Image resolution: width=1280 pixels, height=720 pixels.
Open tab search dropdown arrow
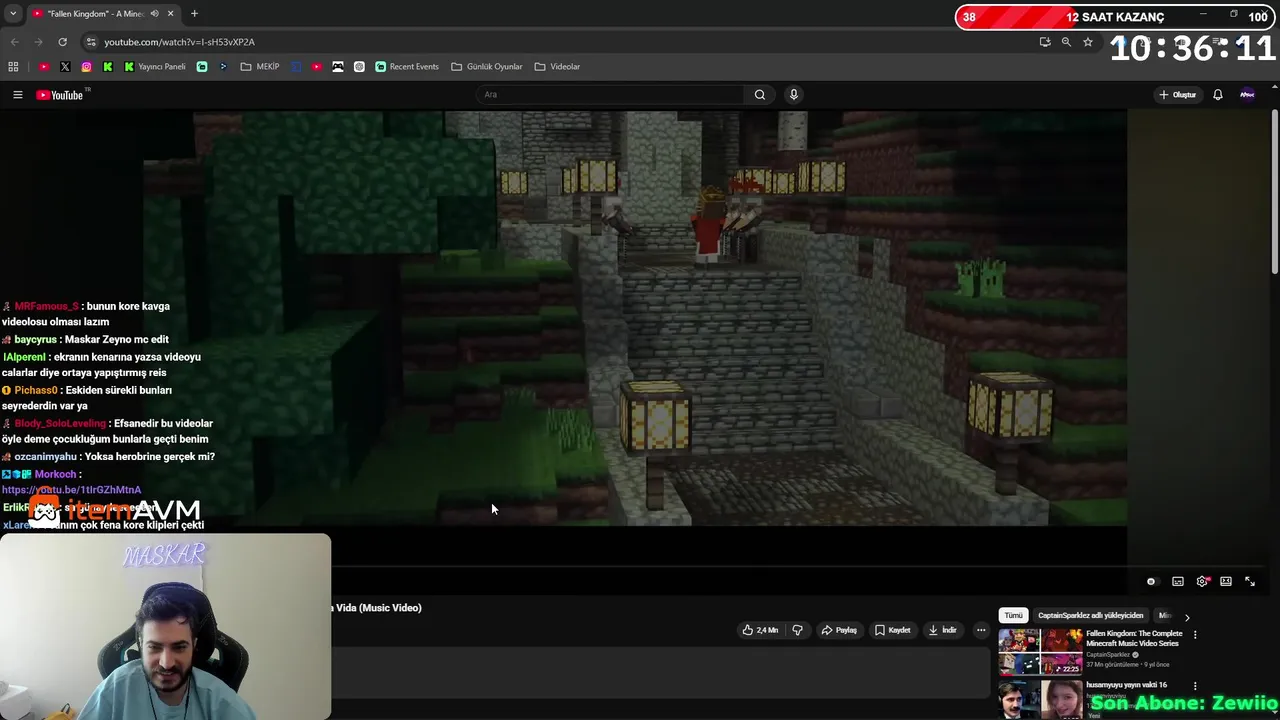(x=13, y=14)
